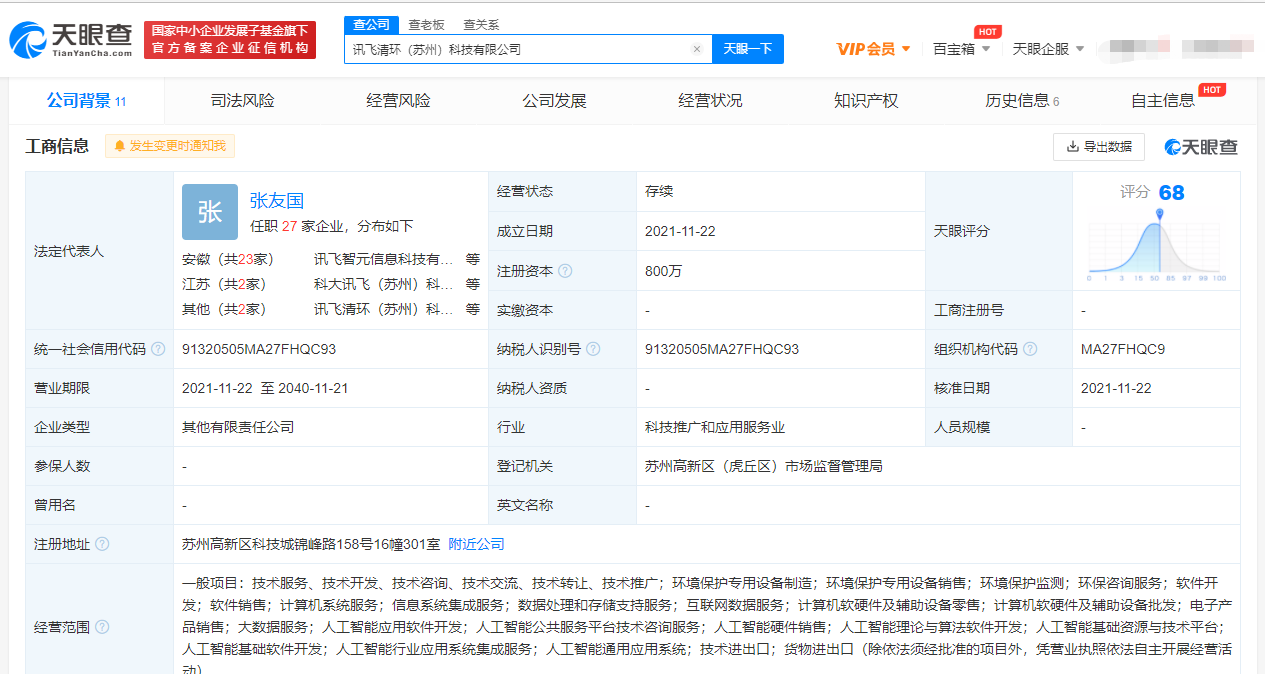1265x674 pixels.
Task: Open the 公司背景 tab
Action: pyautogui.click(x=86, y=100)
